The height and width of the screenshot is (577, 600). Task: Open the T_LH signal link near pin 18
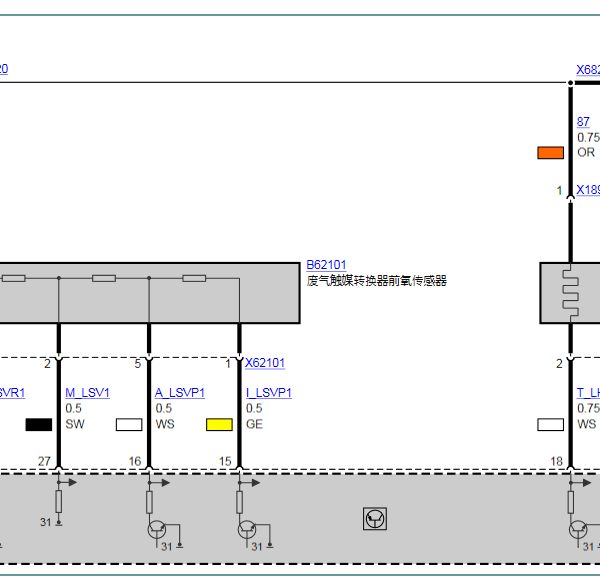[x=588, y=393]
